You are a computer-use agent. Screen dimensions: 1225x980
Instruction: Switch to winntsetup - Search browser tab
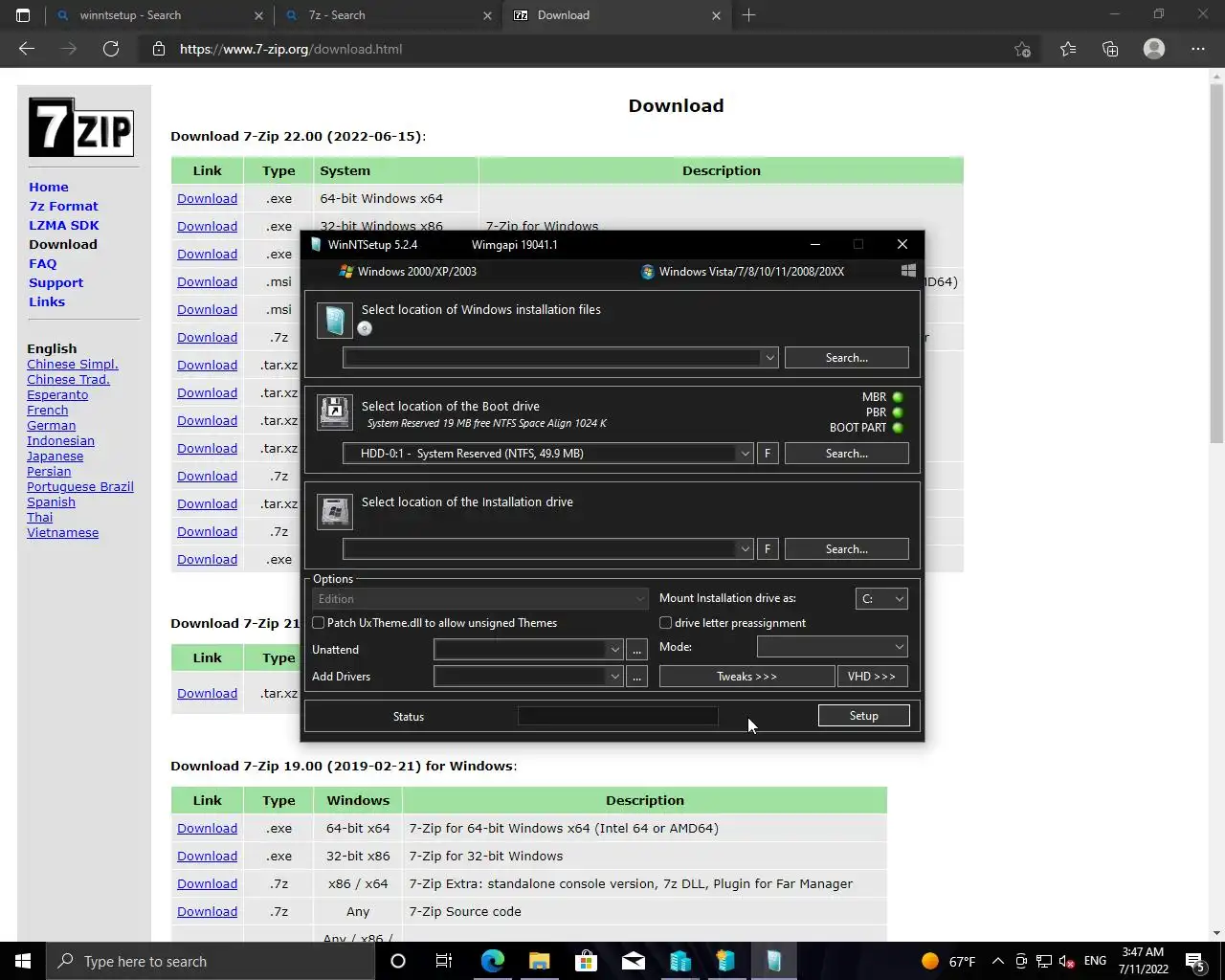(159, 15)
